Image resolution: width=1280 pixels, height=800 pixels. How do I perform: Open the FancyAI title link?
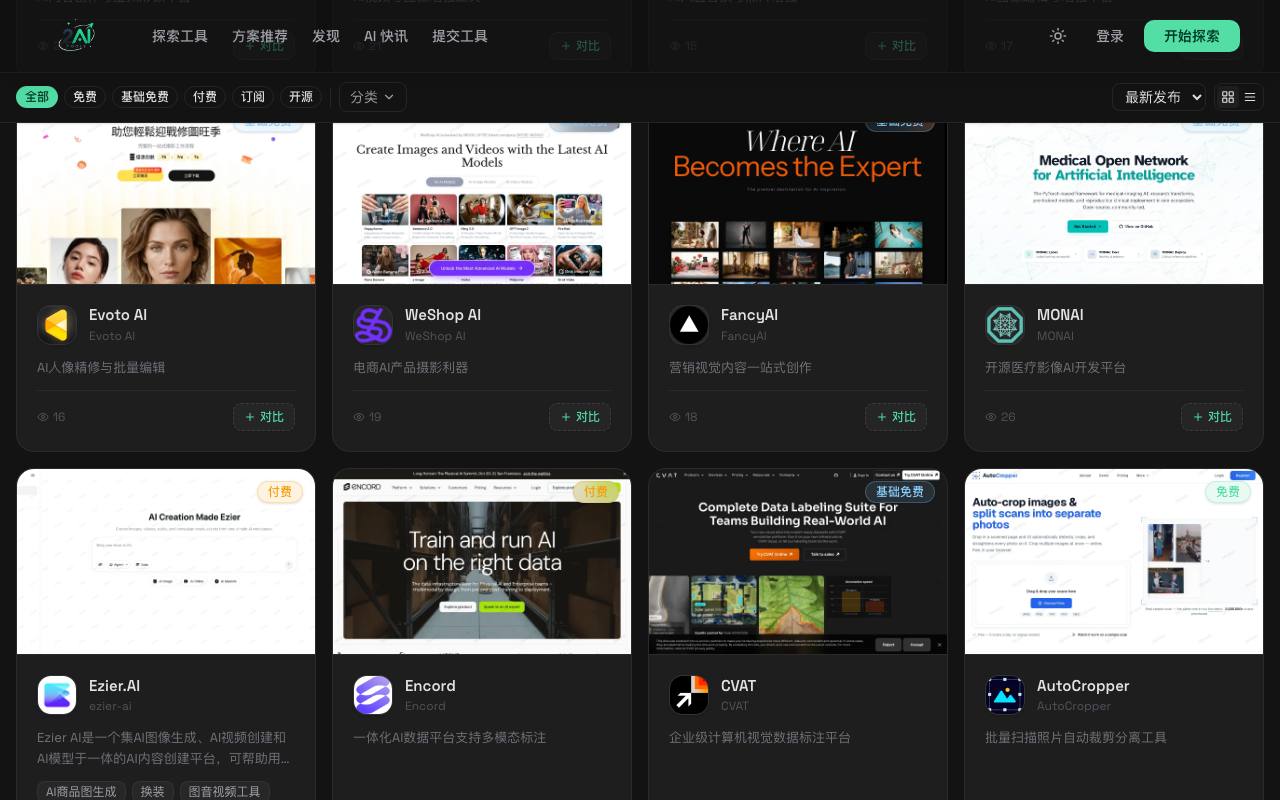click(x=749, y=315)
